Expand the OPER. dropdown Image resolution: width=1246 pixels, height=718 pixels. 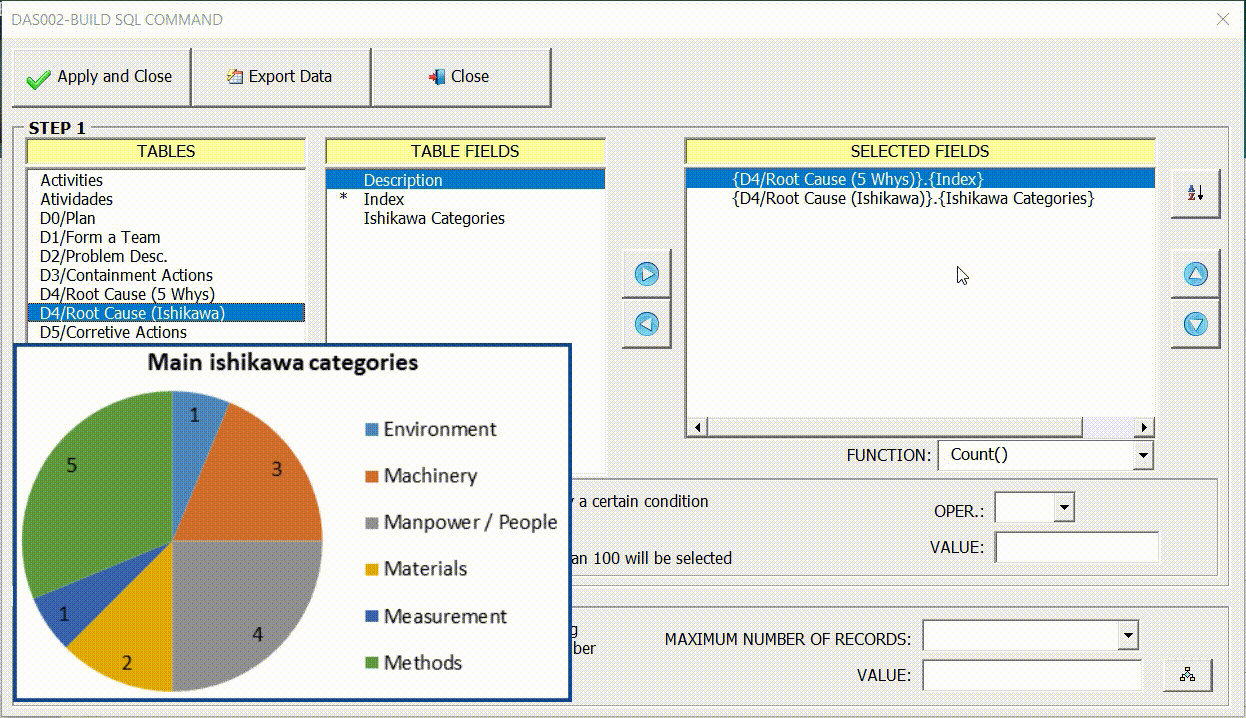(x=1064, y=508)
